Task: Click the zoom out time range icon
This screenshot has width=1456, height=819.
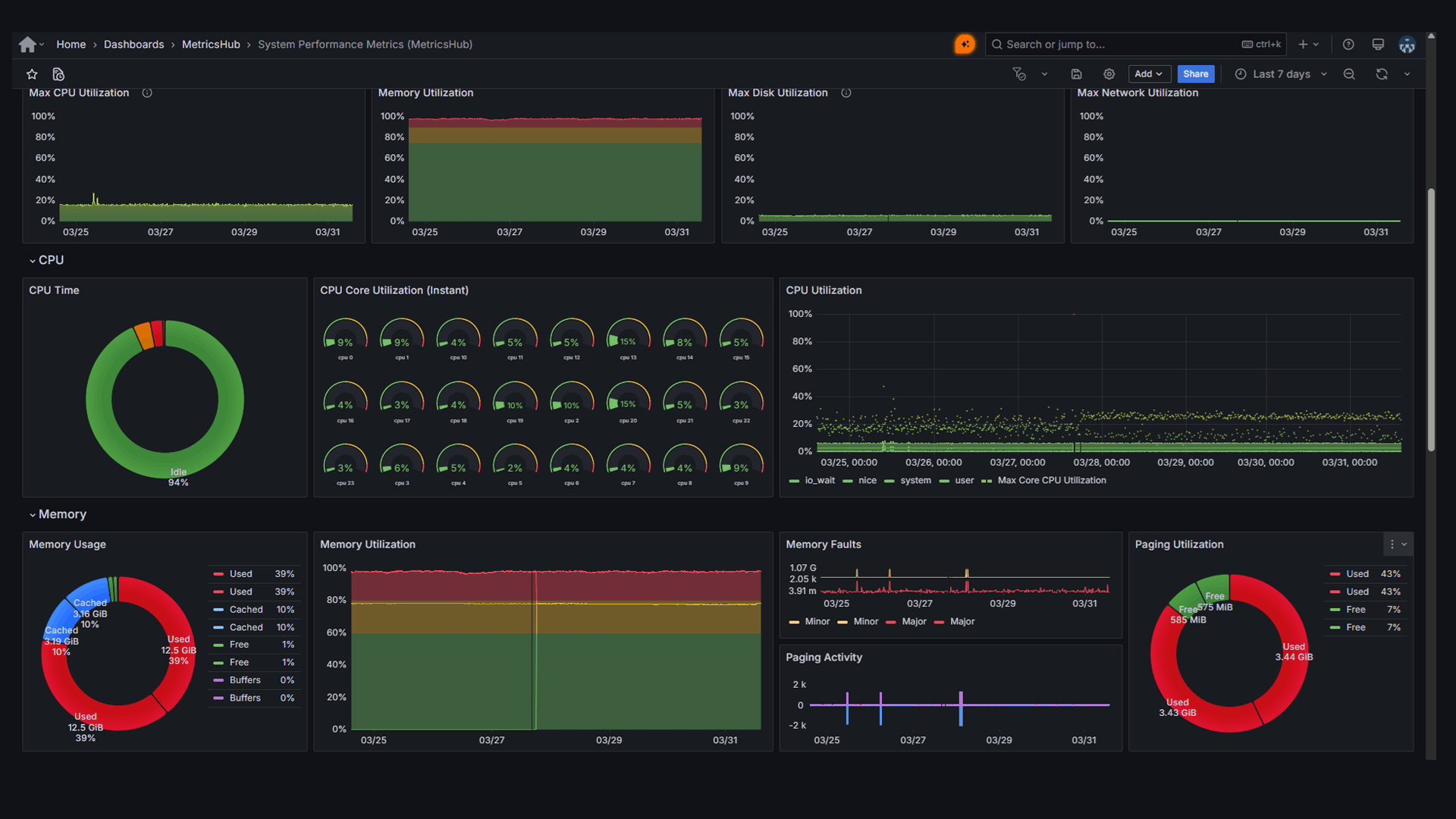Action: click(x=1349, y=74)
